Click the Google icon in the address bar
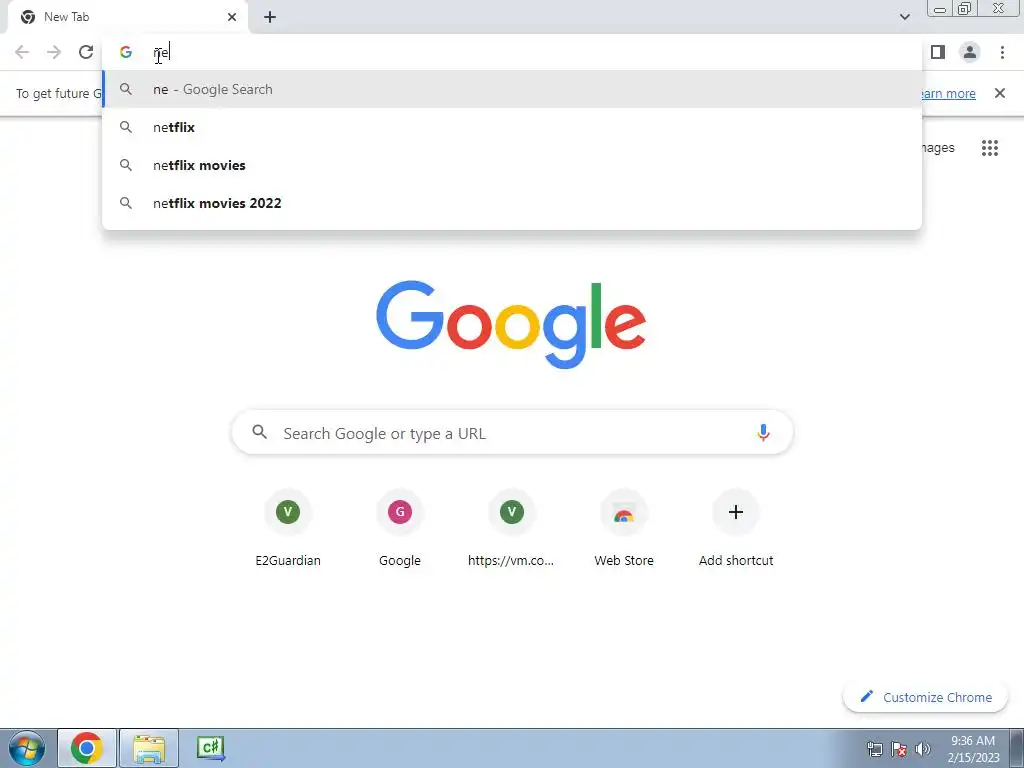Screen dimensions: 1024x768 (x=126, y=52)
